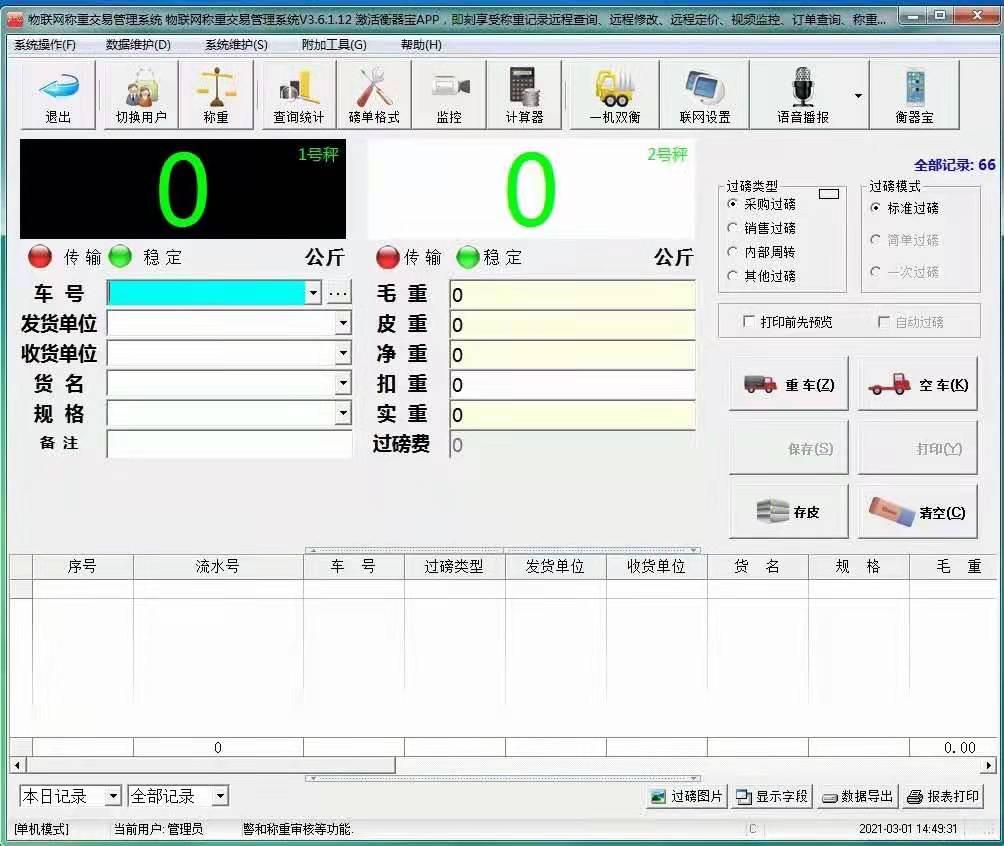
Task: Open 查询统计 query statistics icon
Action: (299, 95)
